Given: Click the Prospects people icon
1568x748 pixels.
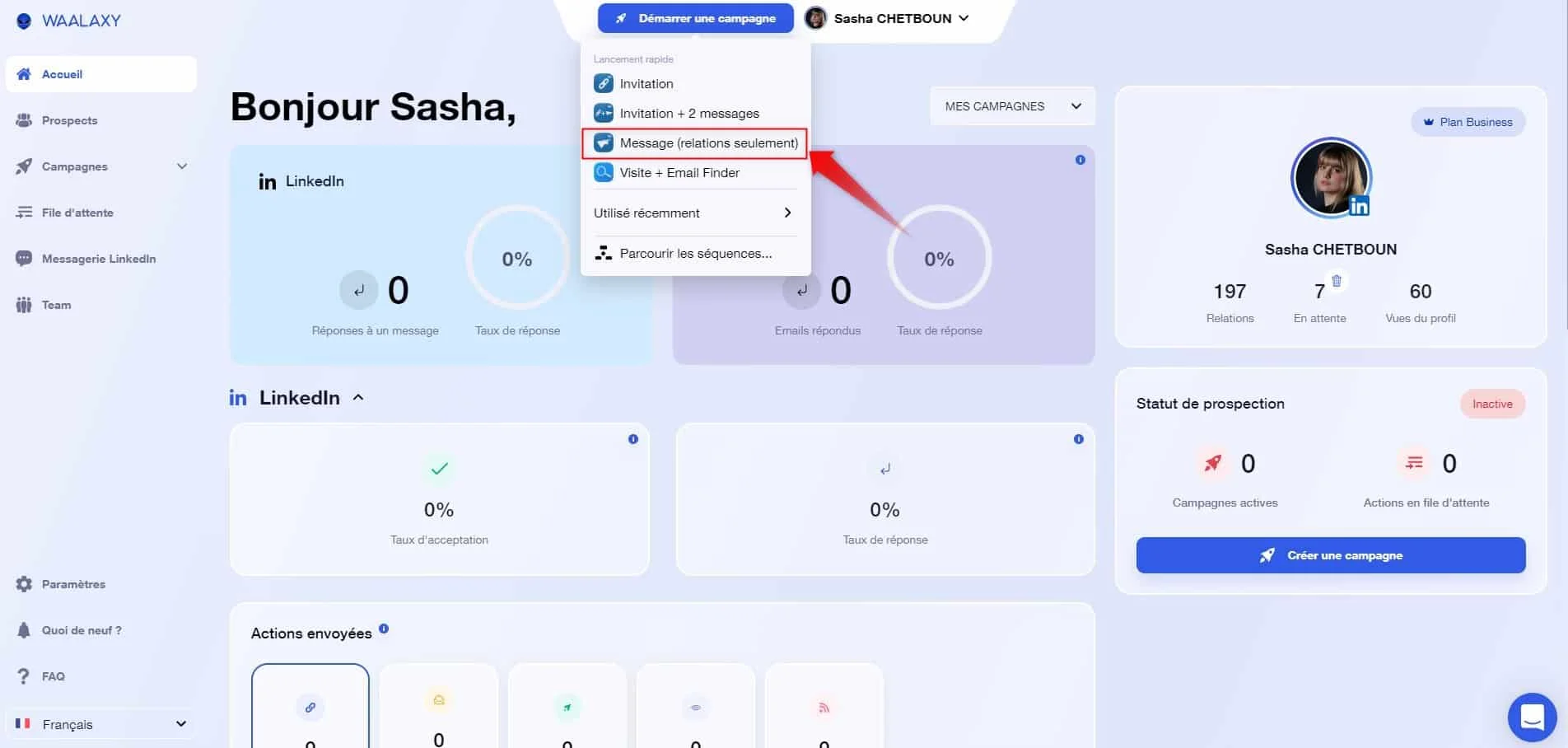Looking at the screenshot, I should (x=24, y=120).
